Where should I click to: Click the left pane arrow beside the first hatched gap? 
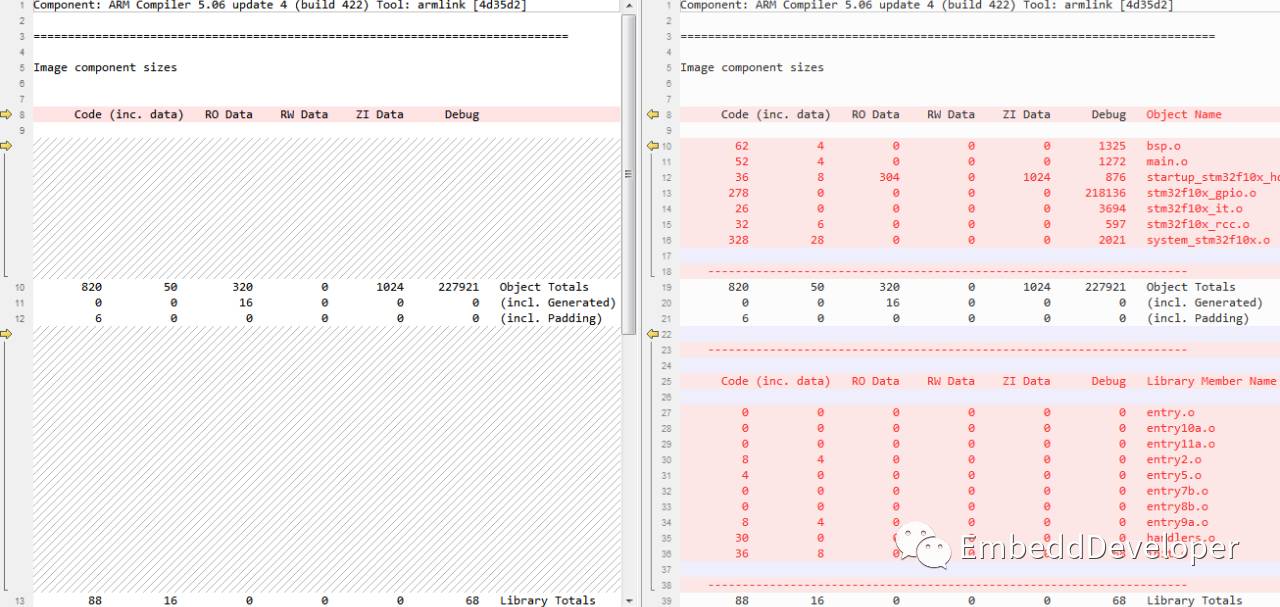click(x=6, y=146)
